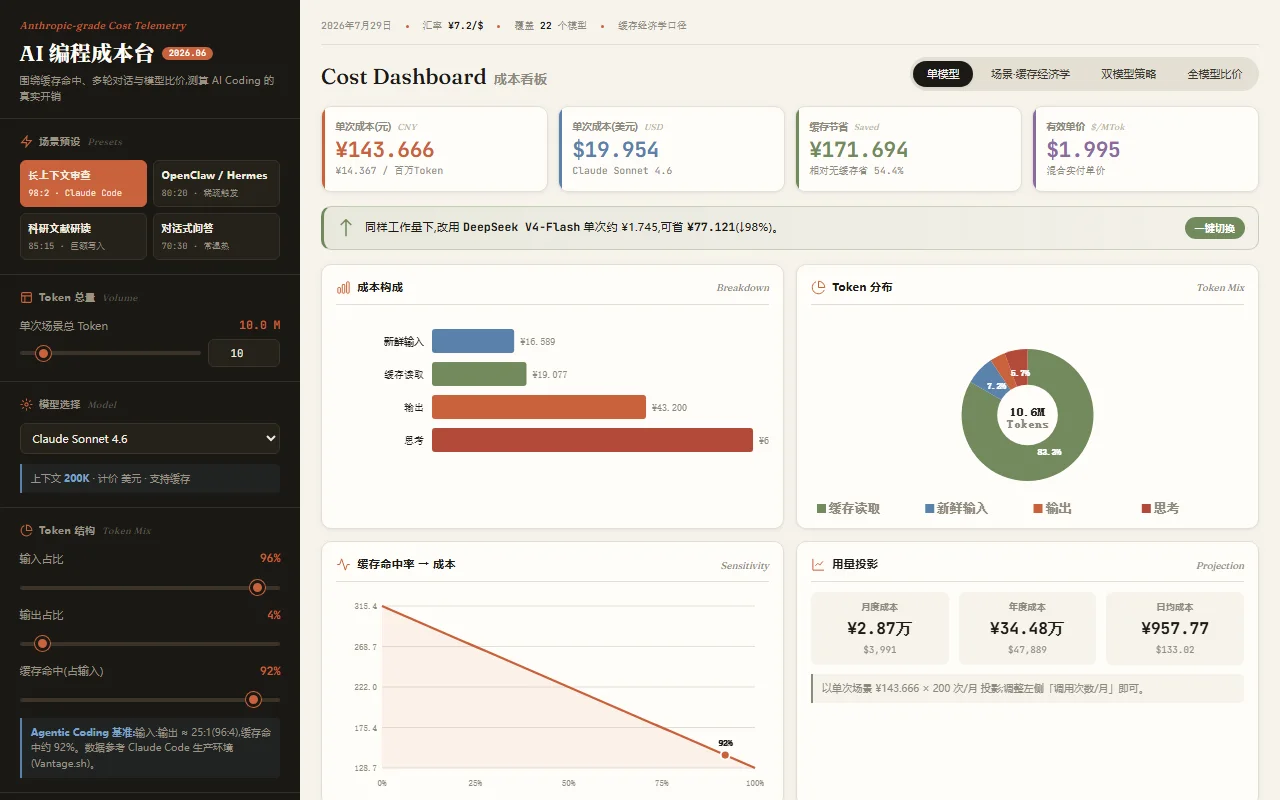Click the token total input field showing 10
Screen dimensions: 1280x800
pyautogui.click(x=244, y=353)
